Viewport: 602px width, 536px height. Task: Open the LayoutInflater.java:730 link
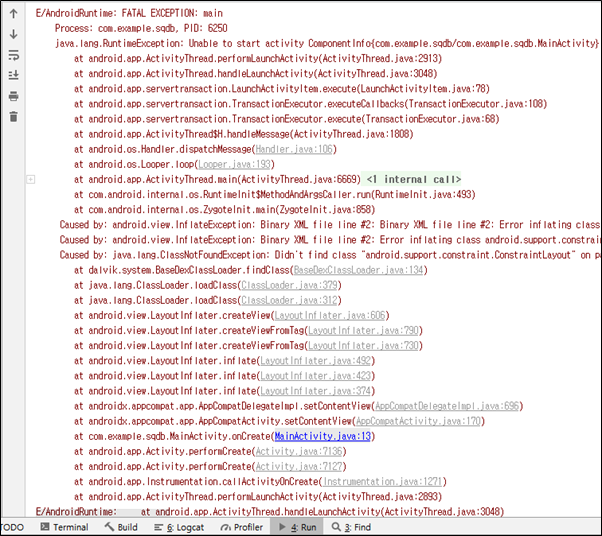click(x=363, y=346)
